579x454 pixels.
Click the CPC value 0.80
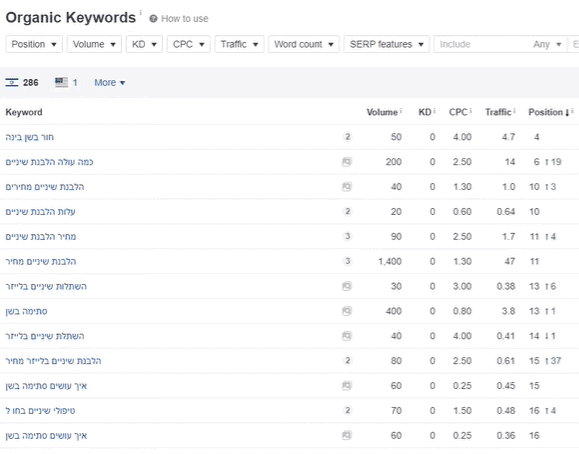[x=462, y=311]
